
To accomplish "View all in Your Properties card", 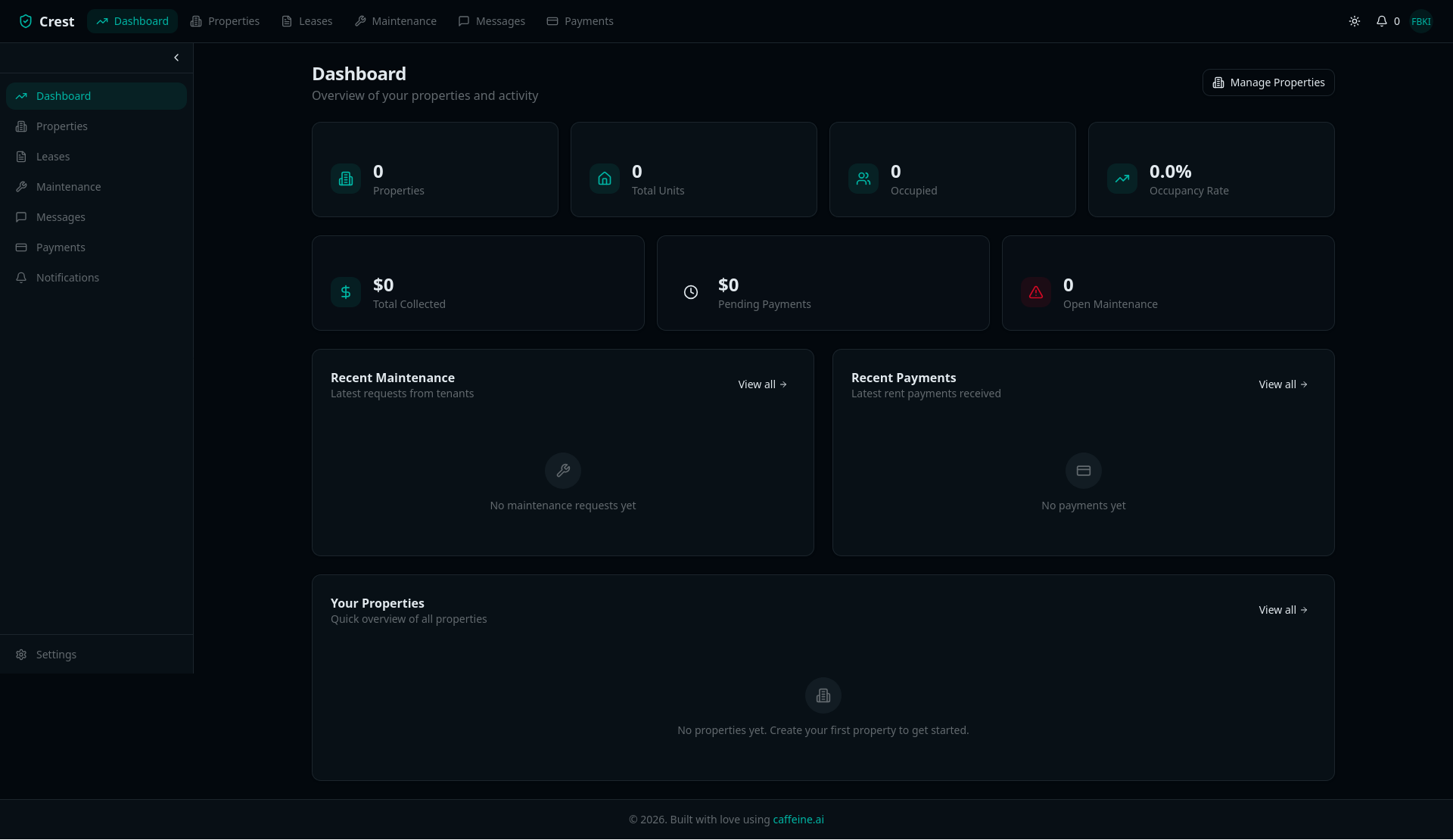I will (1283, 610).
